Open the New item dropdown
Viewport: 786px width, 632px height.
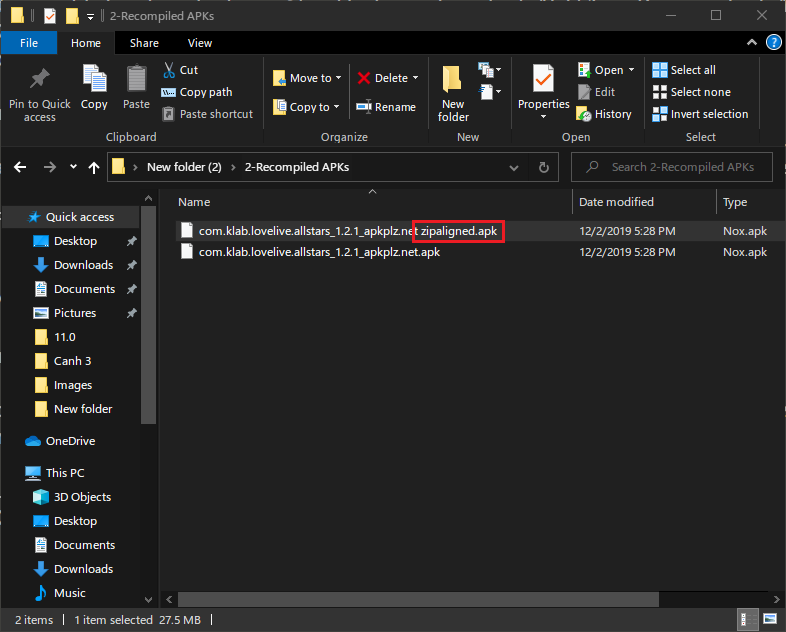(490, 70)
